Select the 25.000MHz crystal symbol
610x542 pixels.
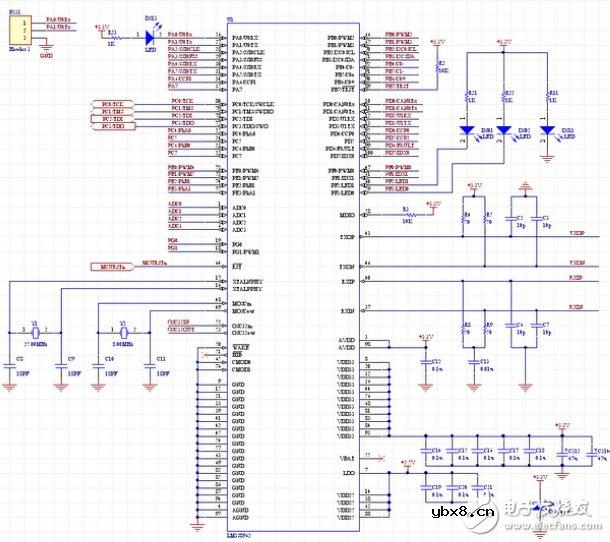[36, 331]
